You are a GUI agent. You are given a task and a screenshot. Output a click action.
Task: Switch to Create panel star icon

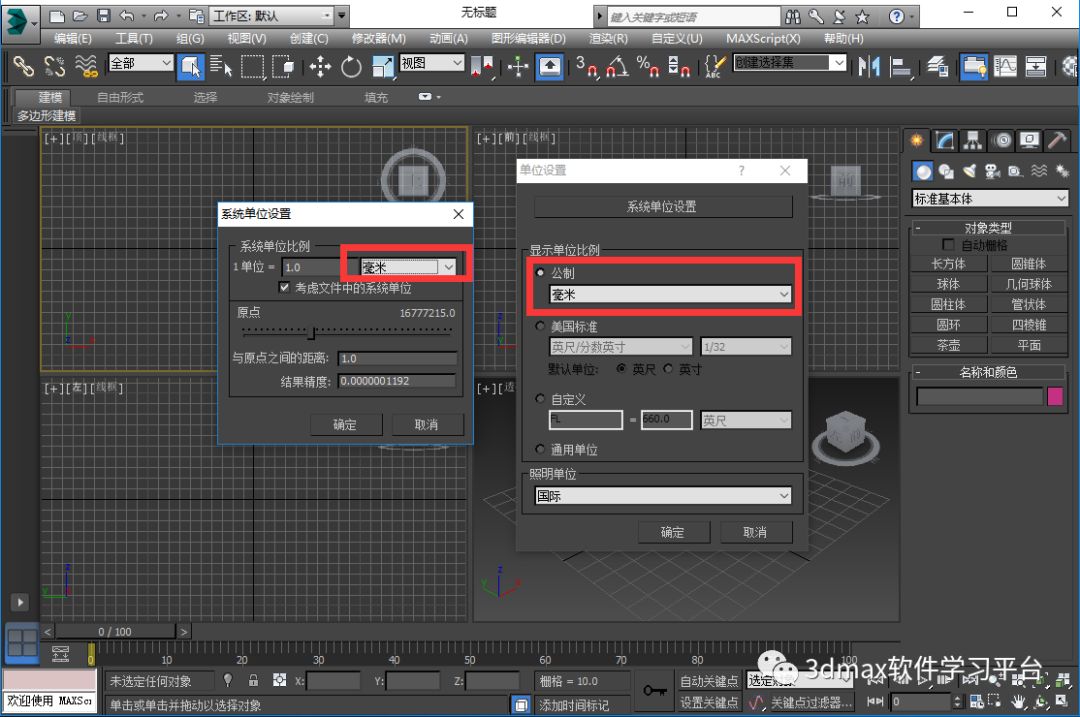pos(917,141)
